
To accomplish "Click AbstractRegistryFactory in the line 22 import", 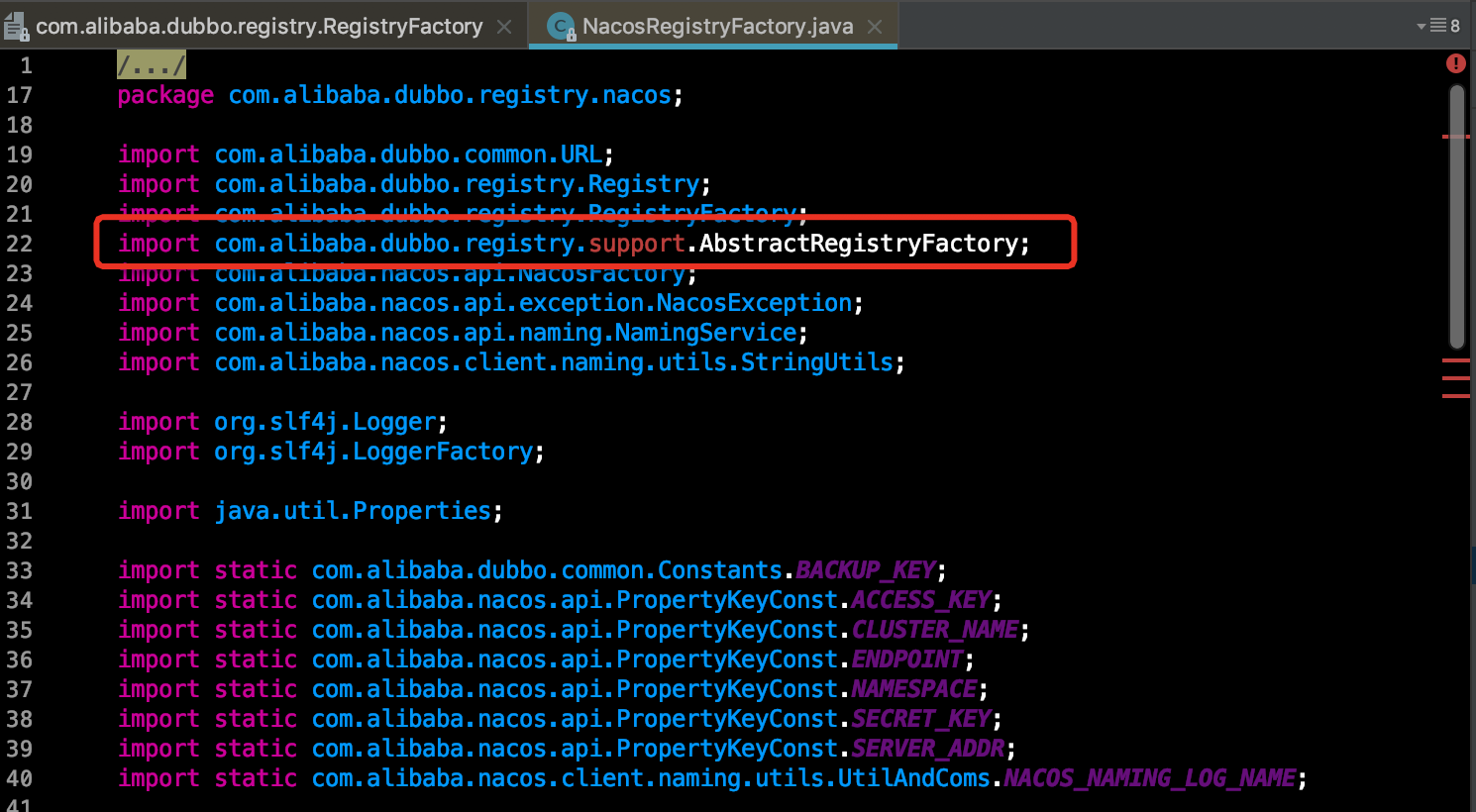I will (859, 244).
